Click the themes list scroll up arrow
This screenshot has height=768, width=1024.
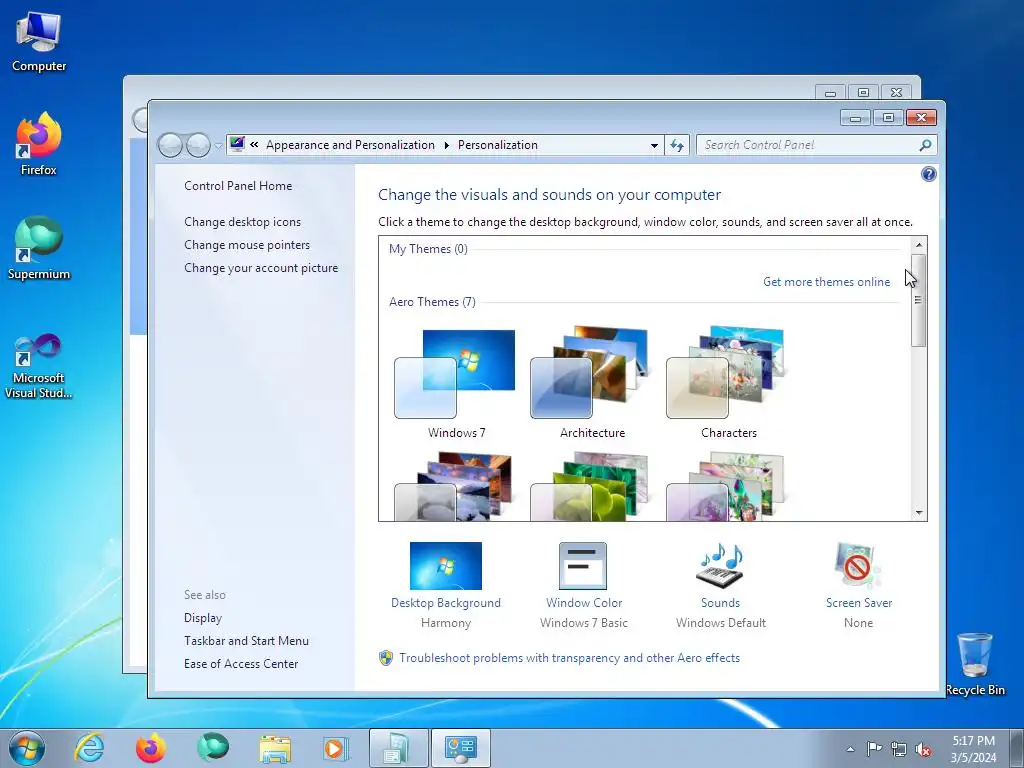click(918, 245)
